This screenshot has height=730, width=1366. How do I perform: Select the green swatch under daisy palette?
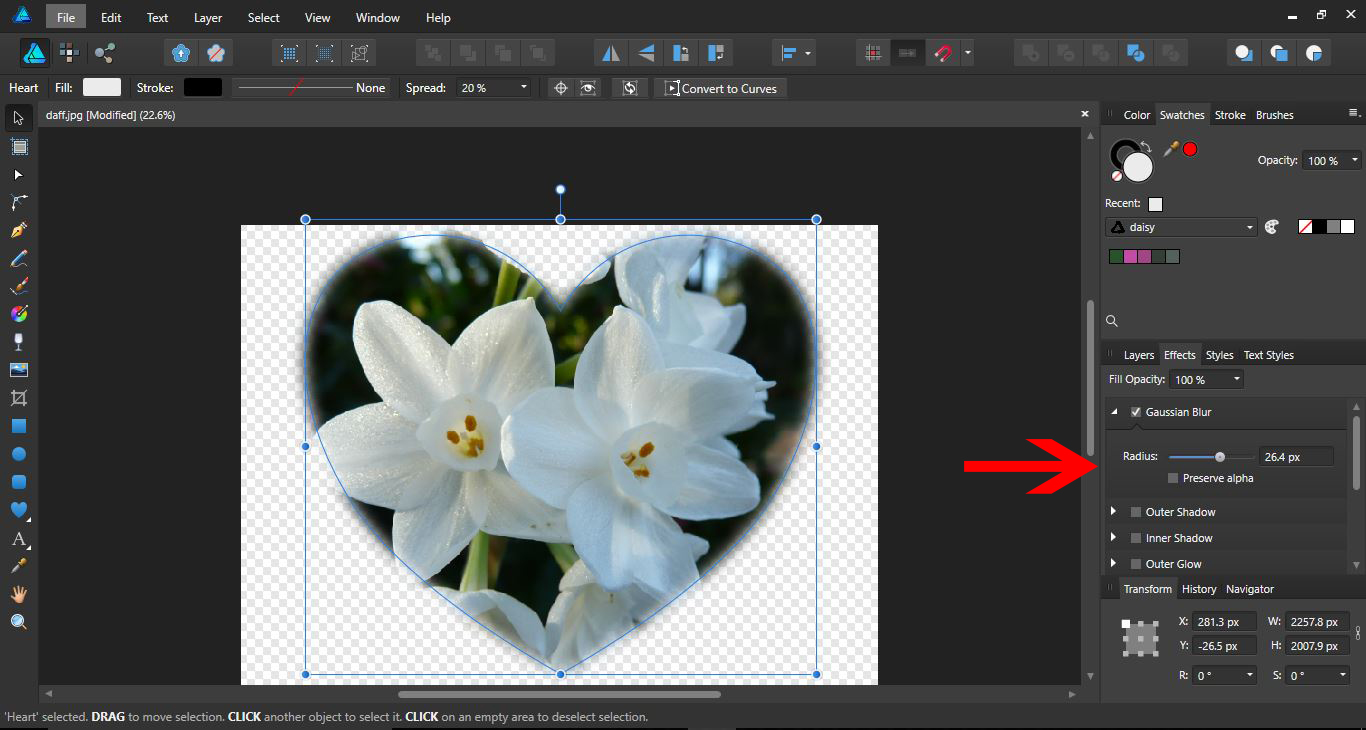[x=1115, y=256]
